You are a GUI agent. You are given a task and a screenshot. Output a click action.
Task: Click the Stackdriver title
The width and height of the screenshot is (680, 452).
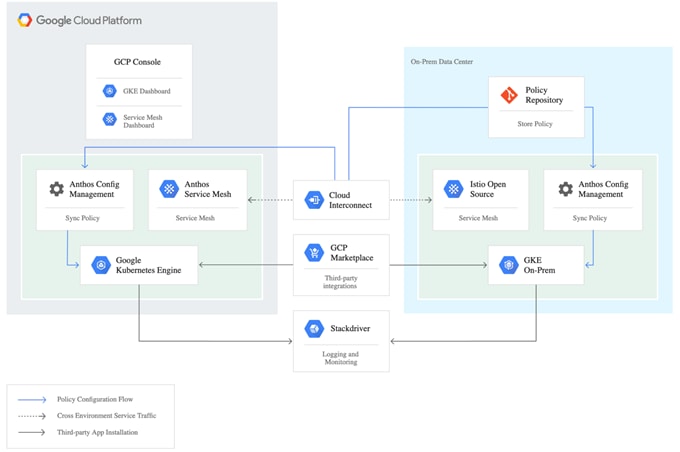(350, 328)
